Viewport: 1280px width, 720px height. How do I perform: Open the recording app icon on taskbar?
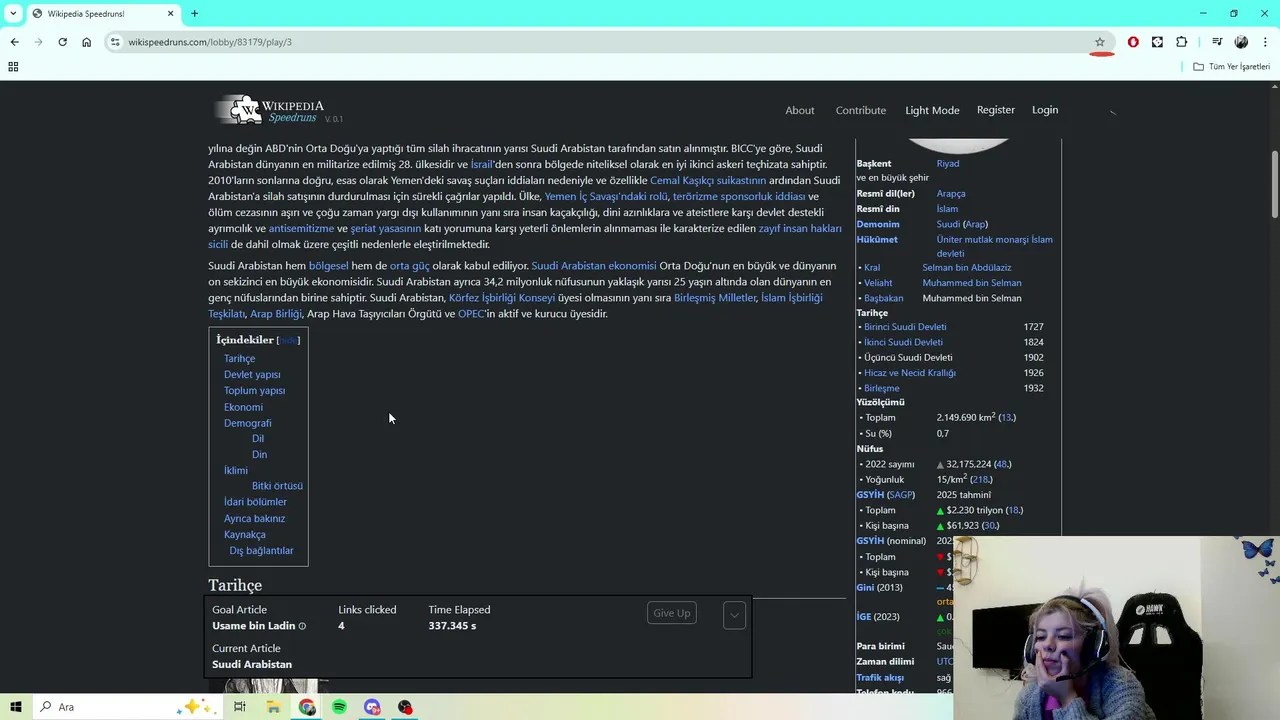coord(405,707)
